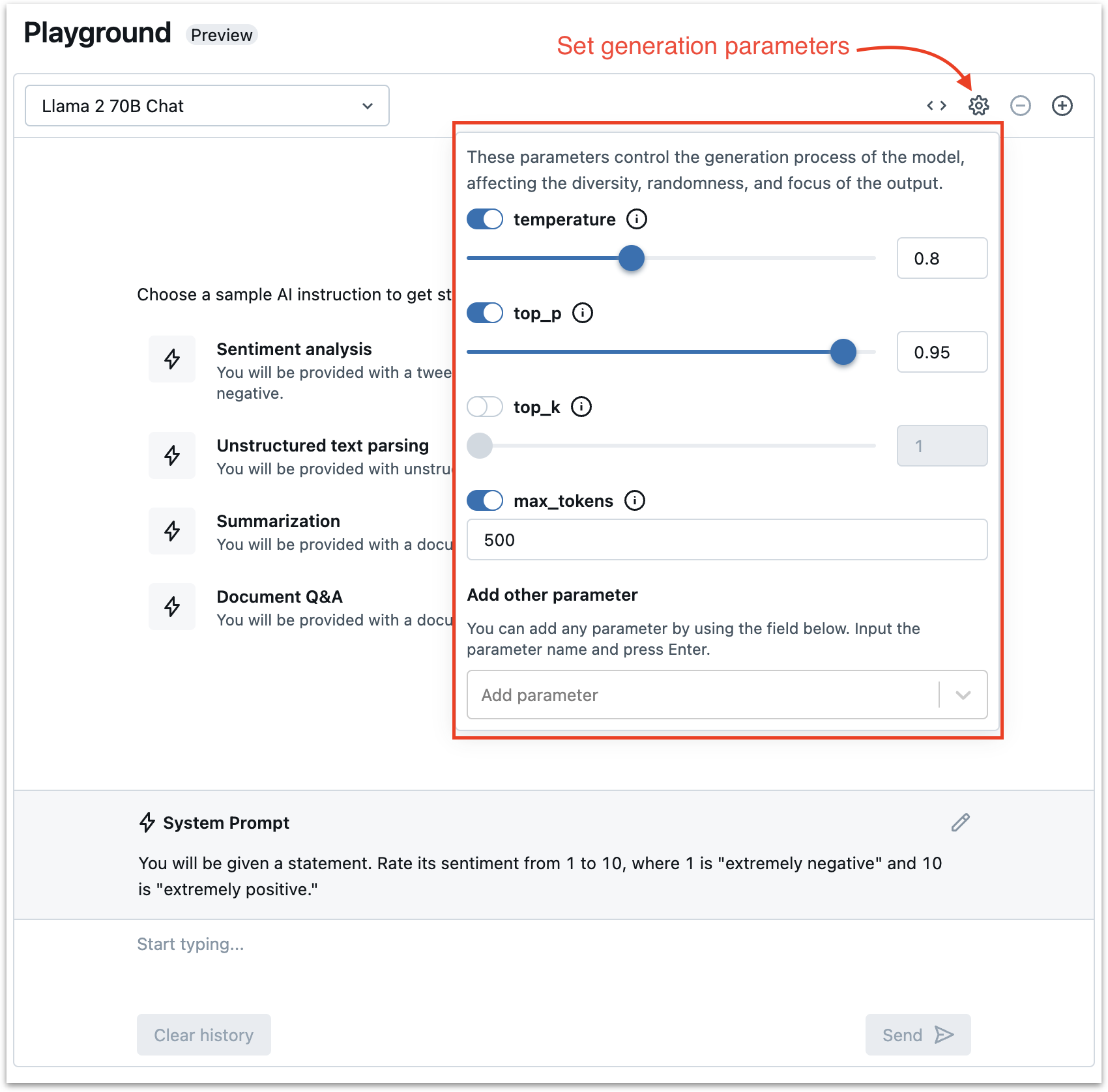Open the generation parameters gear icon
The image size is (1108, 1092).
tap(978, 106)
